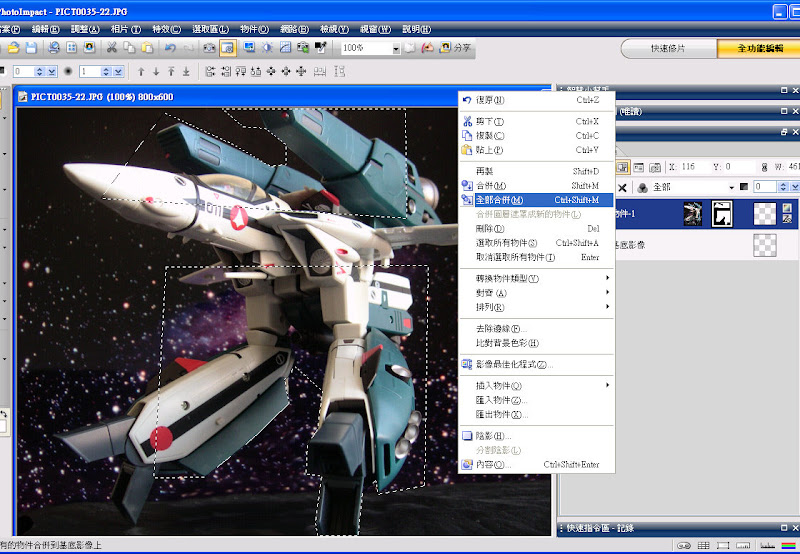Choose 貼上(P) paste in context menu

pyautogui.click(x=536, y=150)
